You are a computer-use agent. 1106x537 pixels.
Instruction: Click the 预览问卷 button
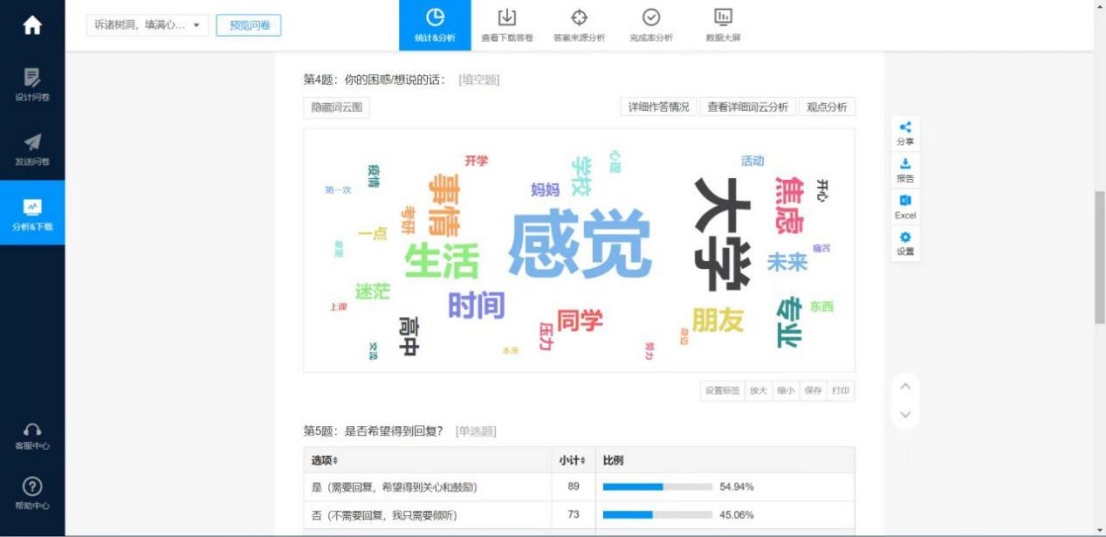click(x=248, y=25)
